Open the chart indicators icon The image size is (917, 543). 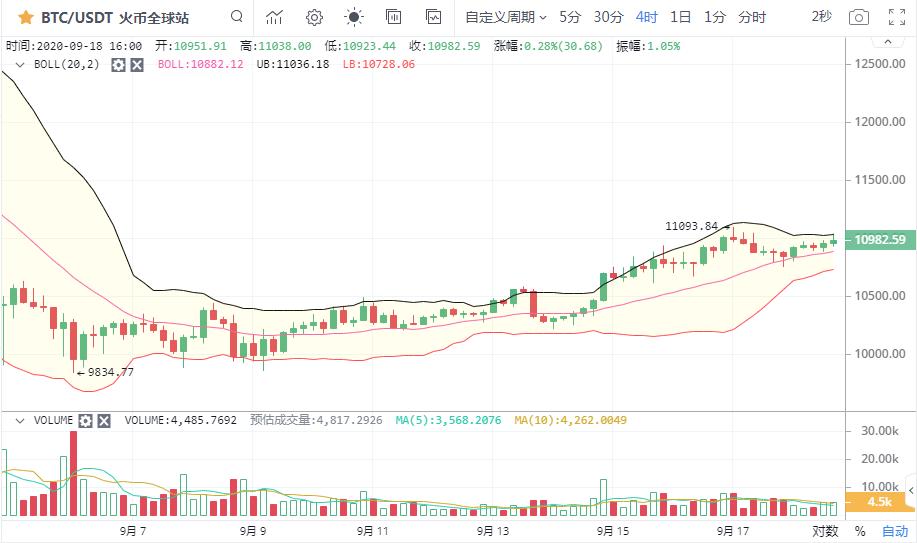(274, 17)
